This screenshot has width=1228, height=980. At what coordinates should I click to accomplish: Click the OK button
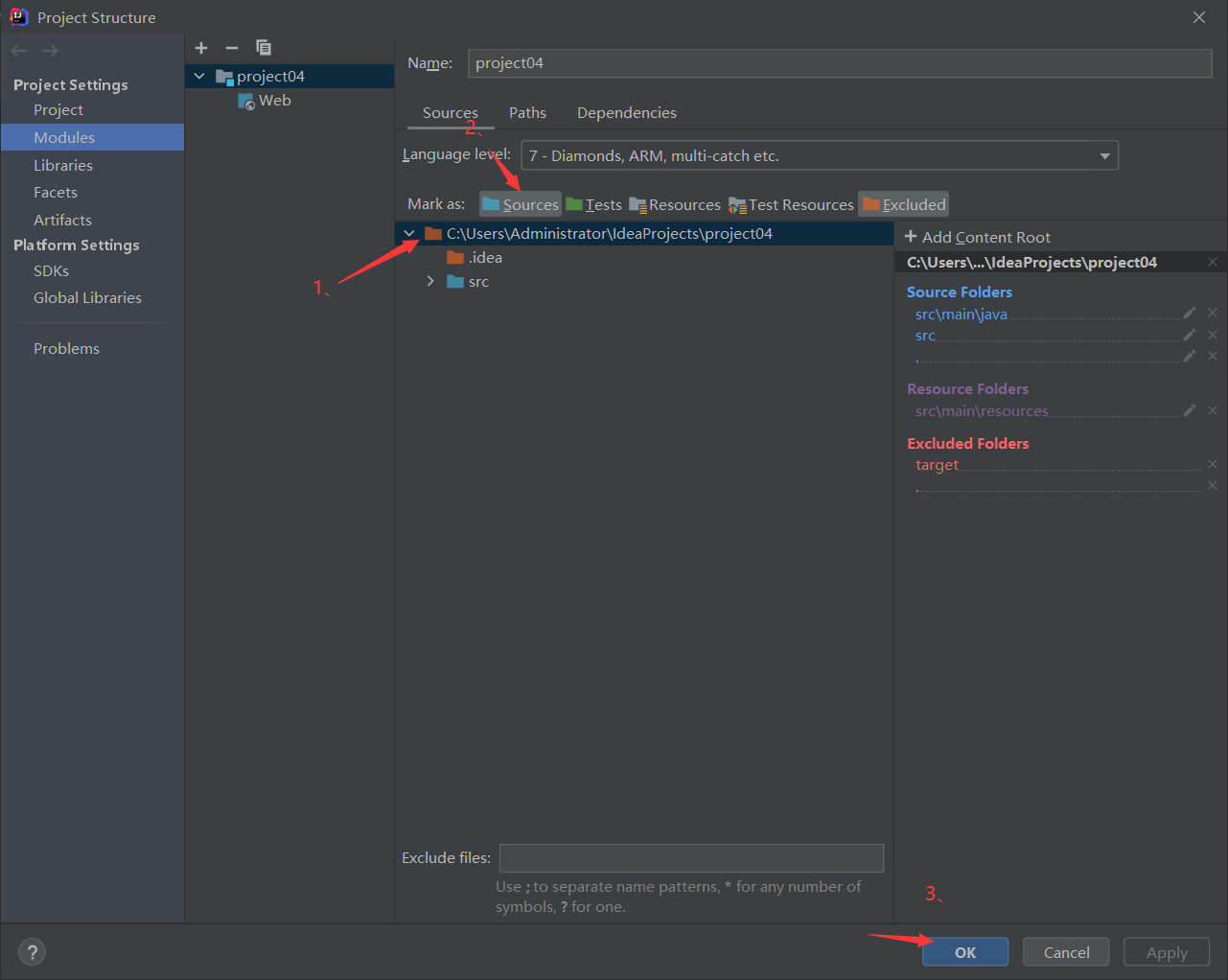(x=965, y=952)
